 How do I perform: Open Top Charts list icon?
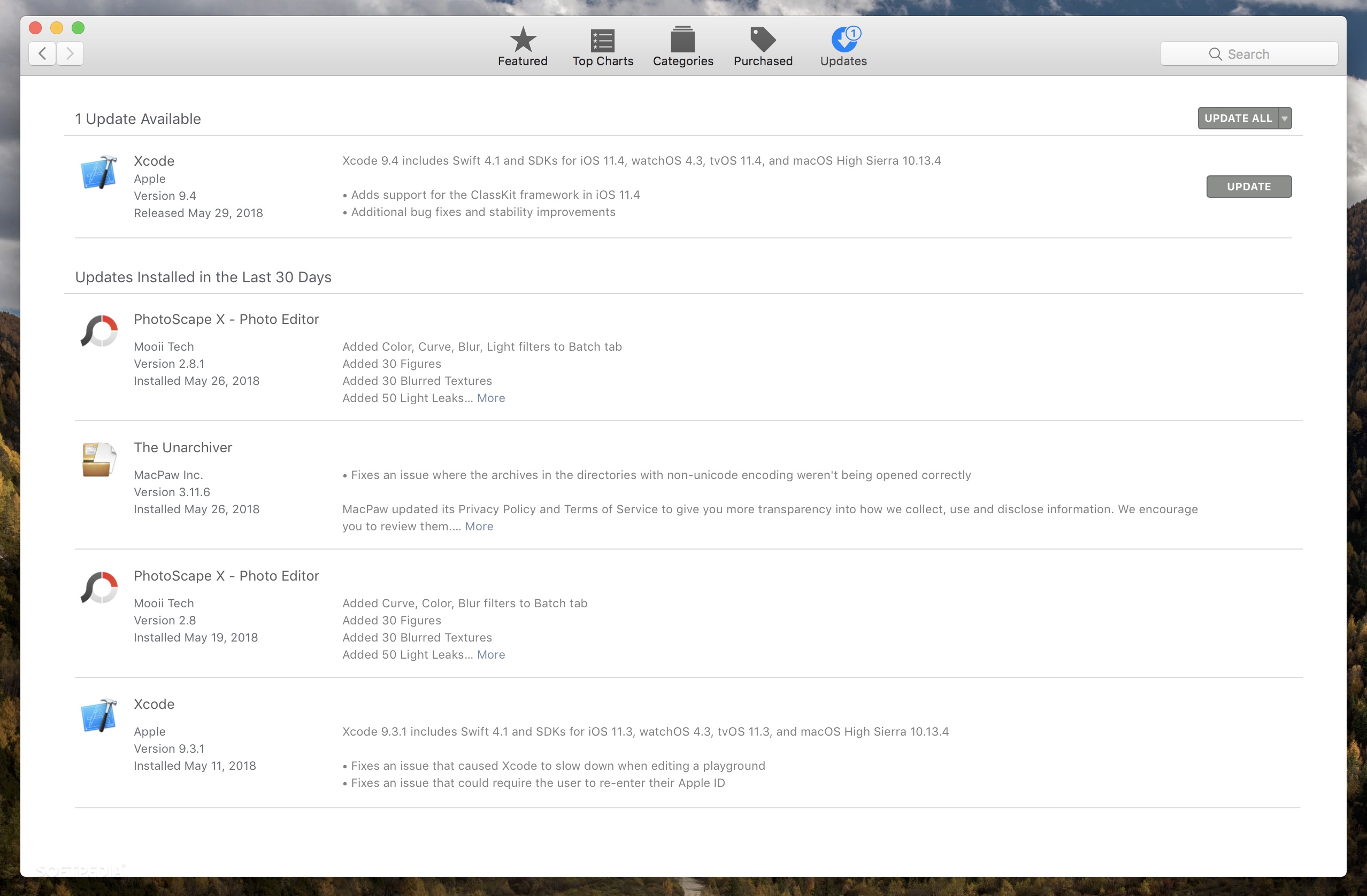tap(602, 40)
